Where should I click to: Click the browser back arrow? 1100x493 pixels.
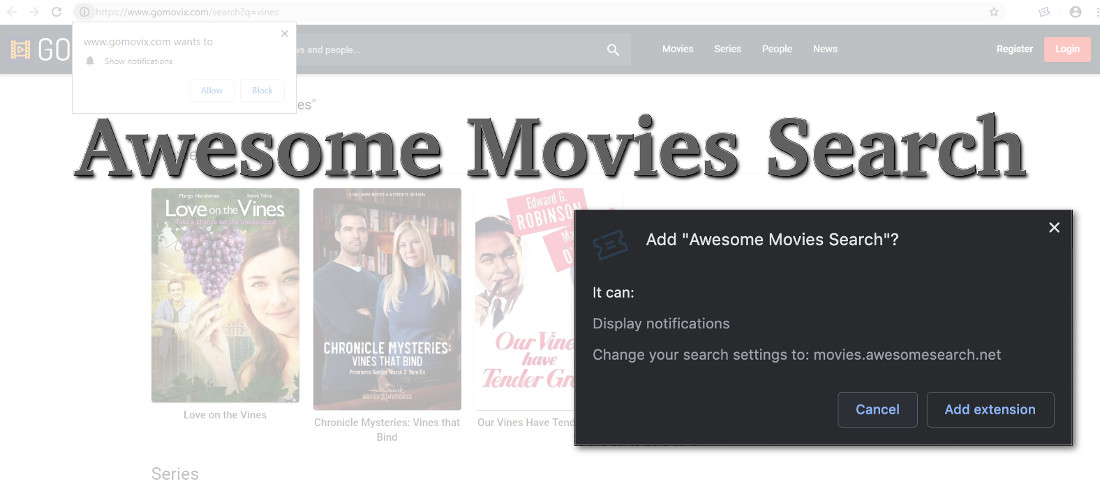pos(12,12)
